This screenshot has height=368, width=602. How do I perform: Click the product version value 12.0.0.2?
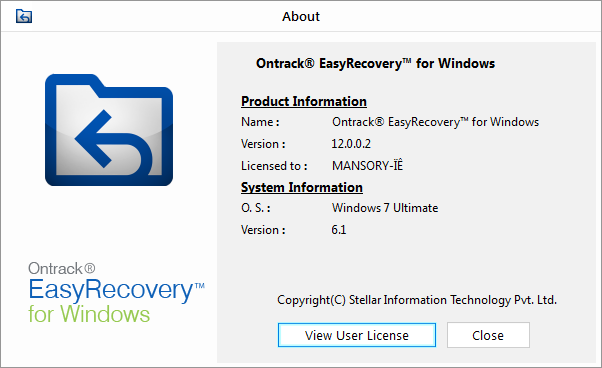click(351, 144)
